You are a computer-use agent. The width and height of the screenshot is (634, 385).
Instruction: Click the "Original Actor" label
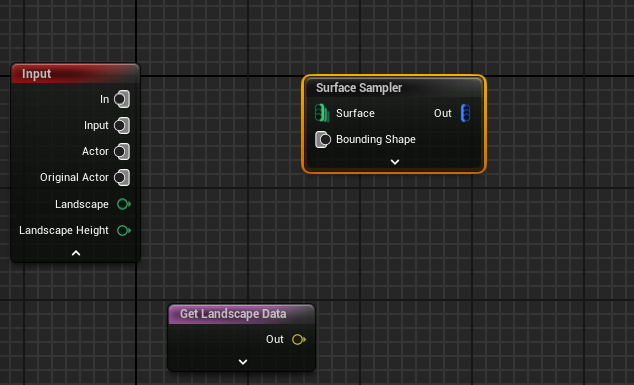click(74, 177)
